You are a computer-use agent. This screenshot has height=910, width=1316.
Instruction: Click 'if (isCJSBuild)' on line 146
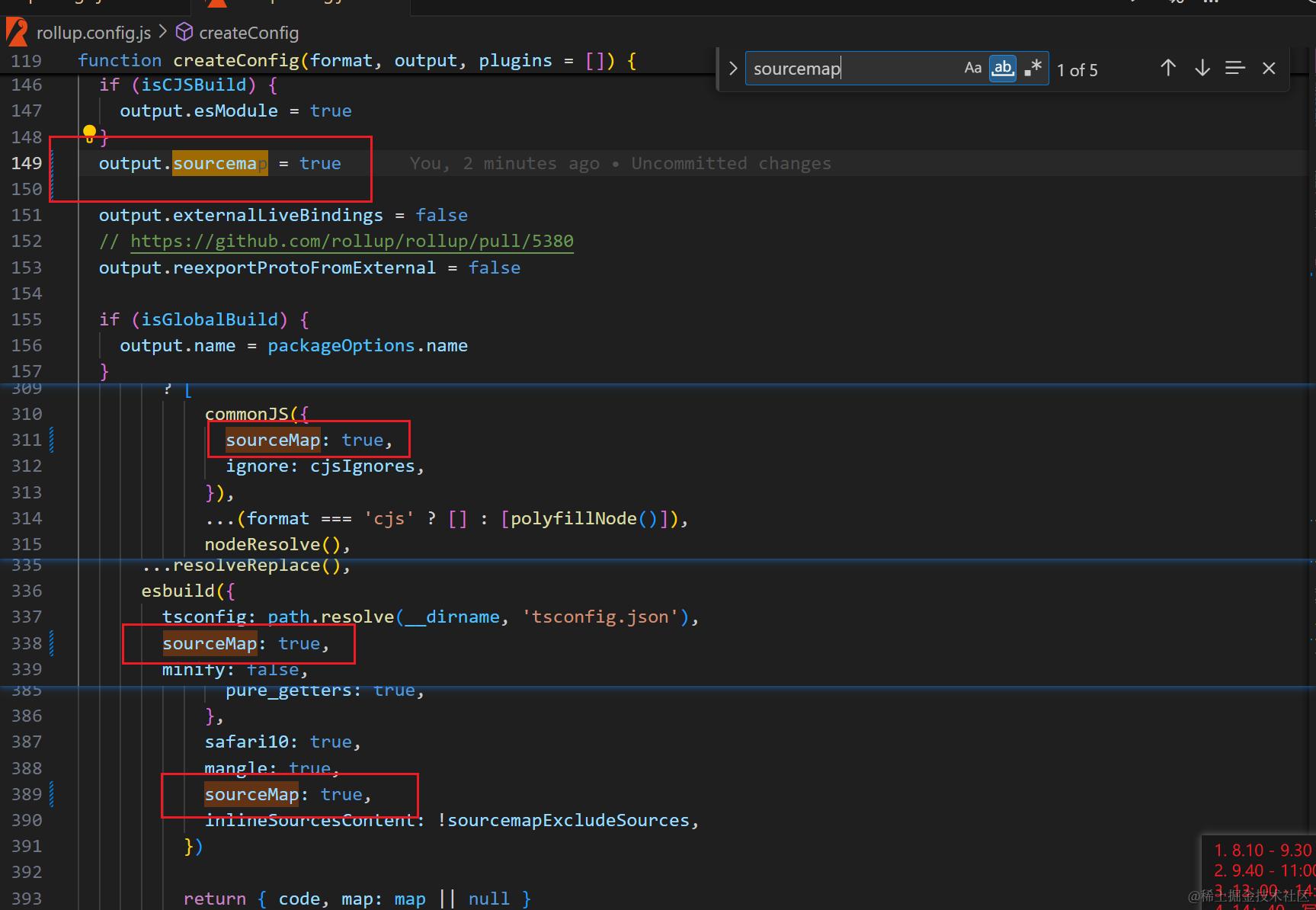tap(178, 85)
